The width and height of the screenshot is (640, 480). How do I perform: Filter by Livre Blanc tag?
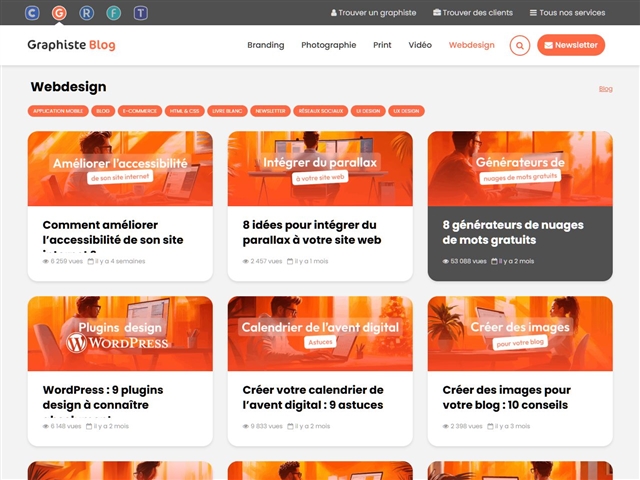tap(227, 111)
